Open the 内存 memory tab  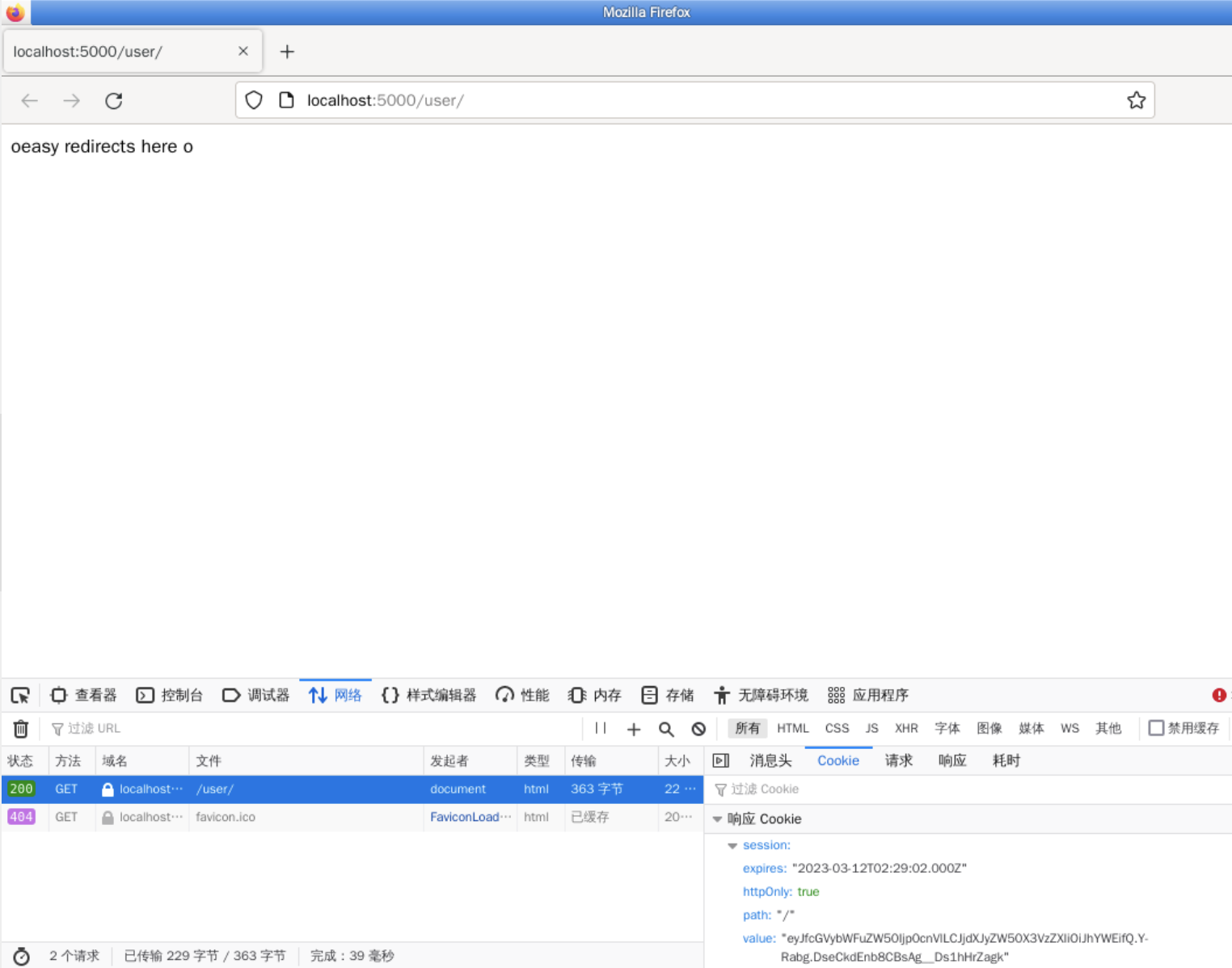coord(595,695)
